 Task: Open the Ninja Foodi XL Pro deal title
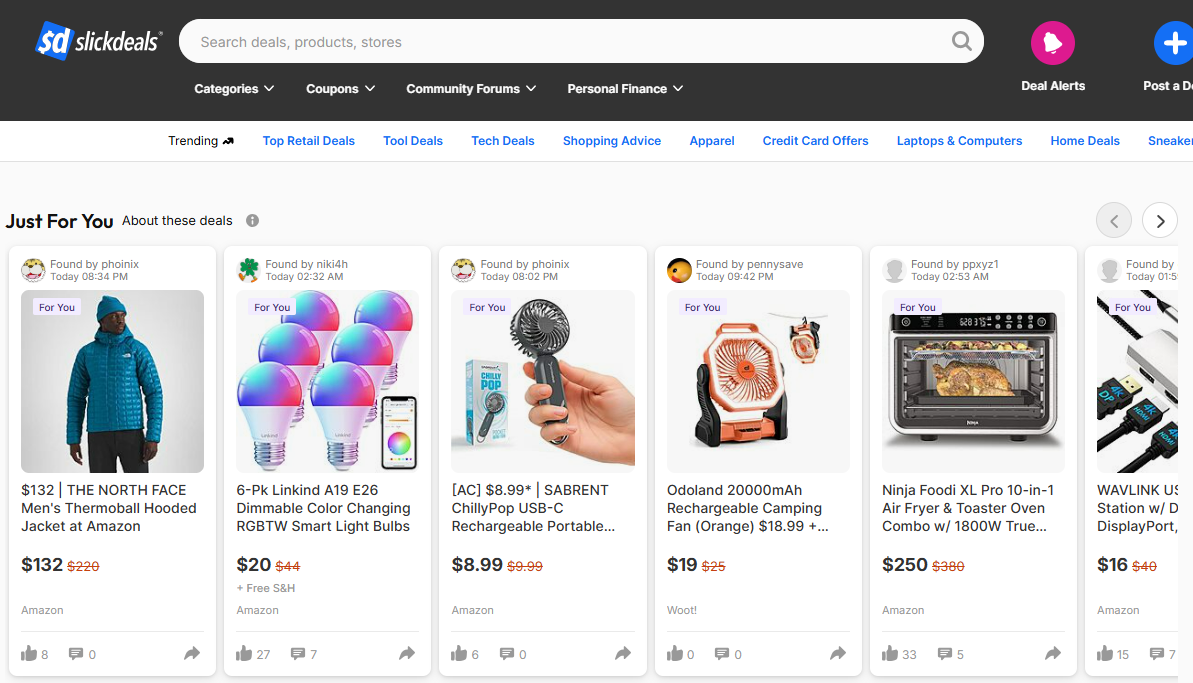(x=968, y=508)
